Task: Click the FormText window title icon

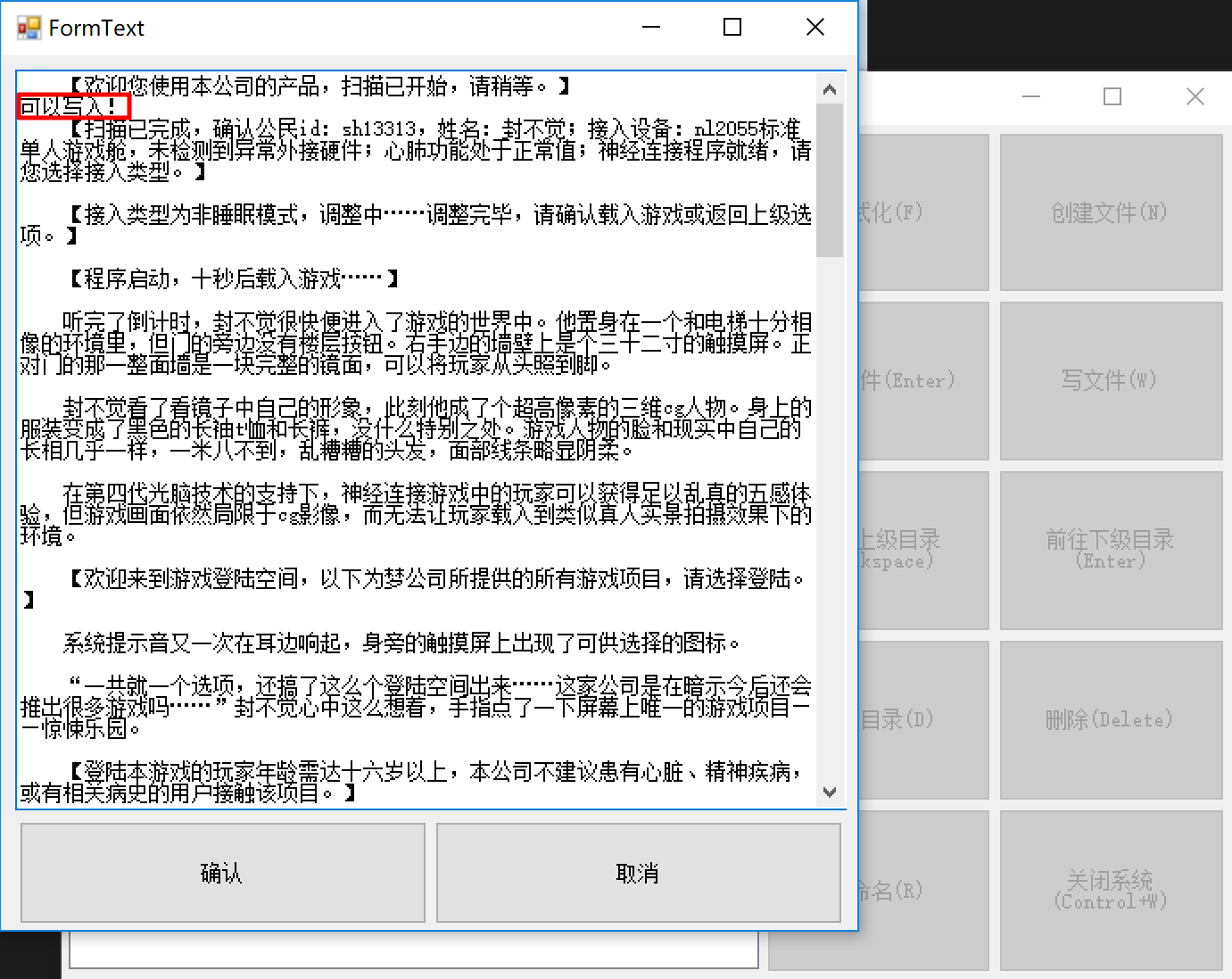Action: click(29, 28)
